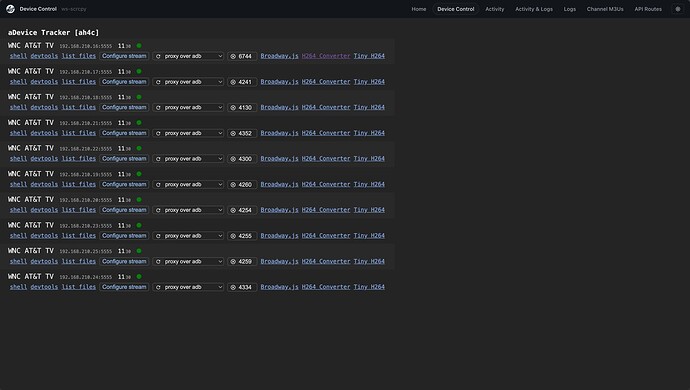Open the Activity nav tab
Viewport: 690px width, 390px height.
495,9
